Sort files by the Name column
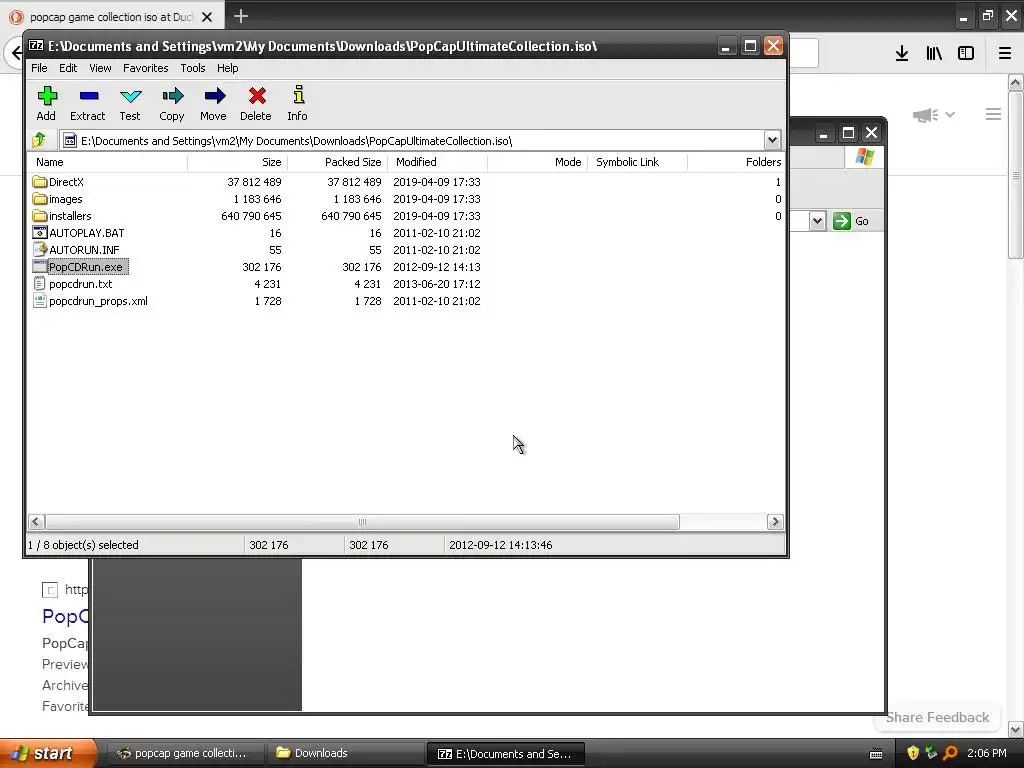 click(x=108, y=162)
